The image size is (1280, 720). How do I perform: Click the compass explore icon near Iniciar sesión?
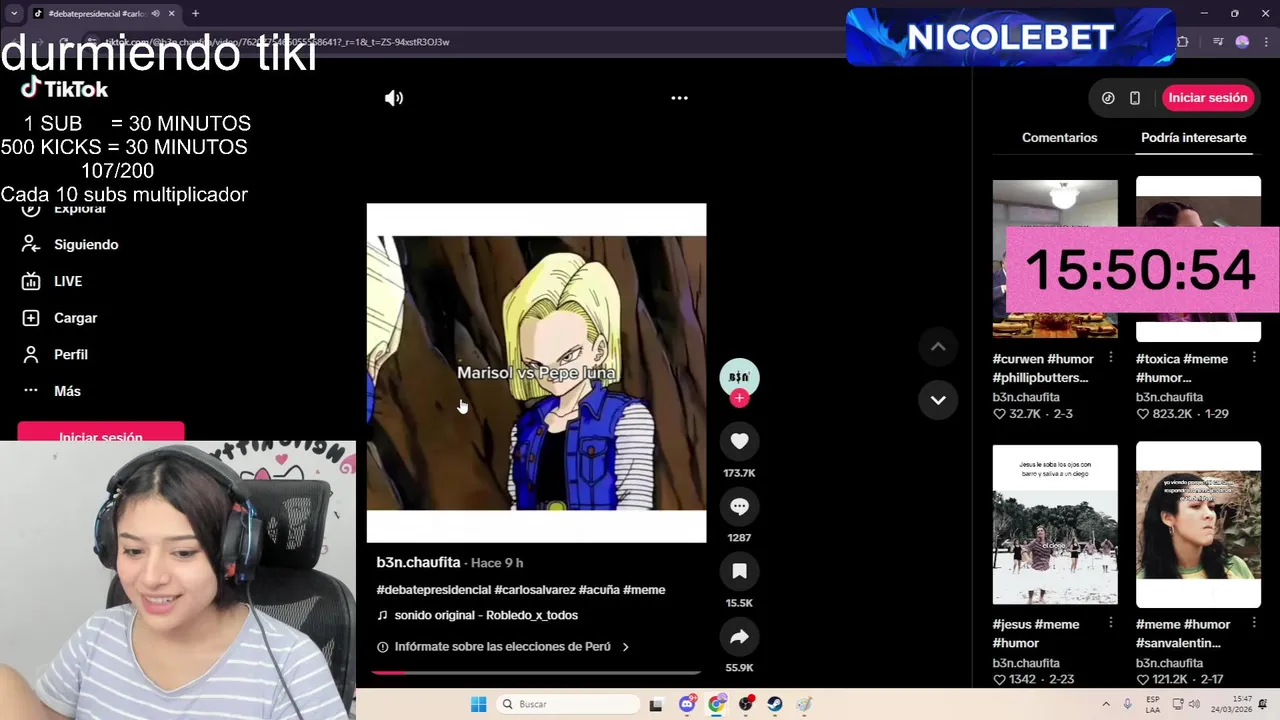pyautogui.click(x=1108, y=98)
